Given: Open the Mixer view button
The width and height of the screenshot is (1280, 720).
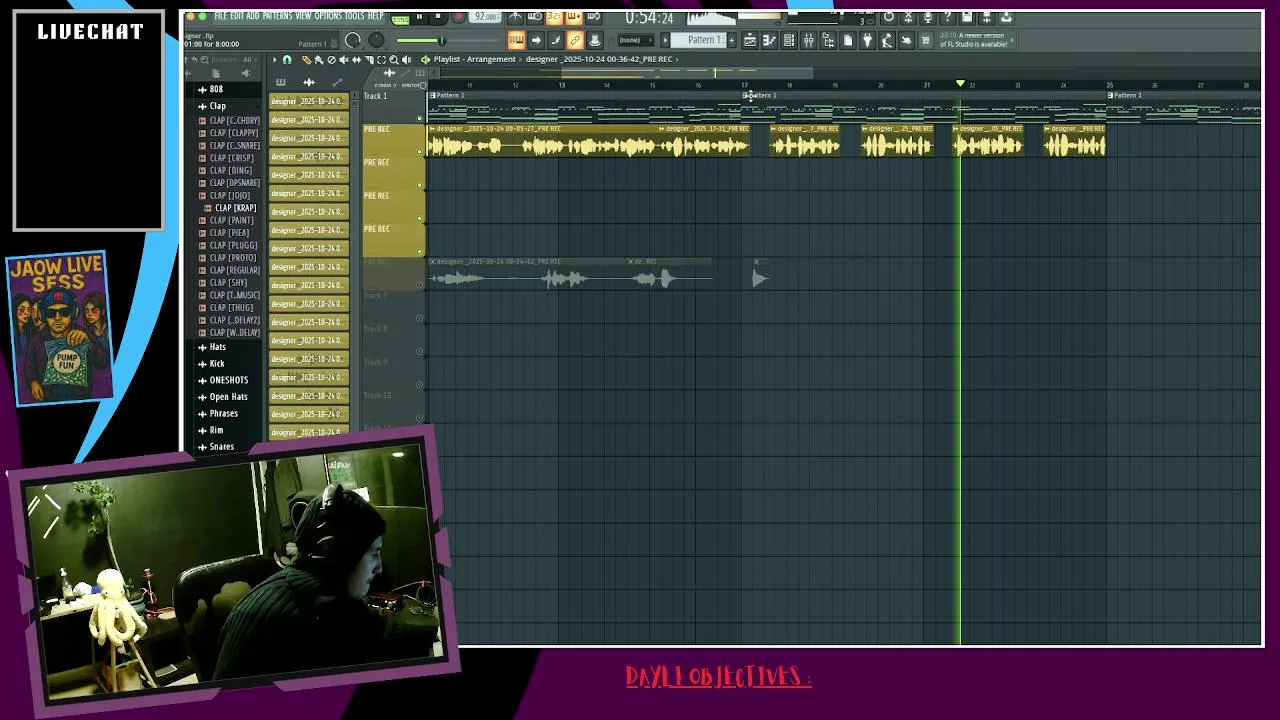Looking at the screenshot, I should [x=808, y=40].
